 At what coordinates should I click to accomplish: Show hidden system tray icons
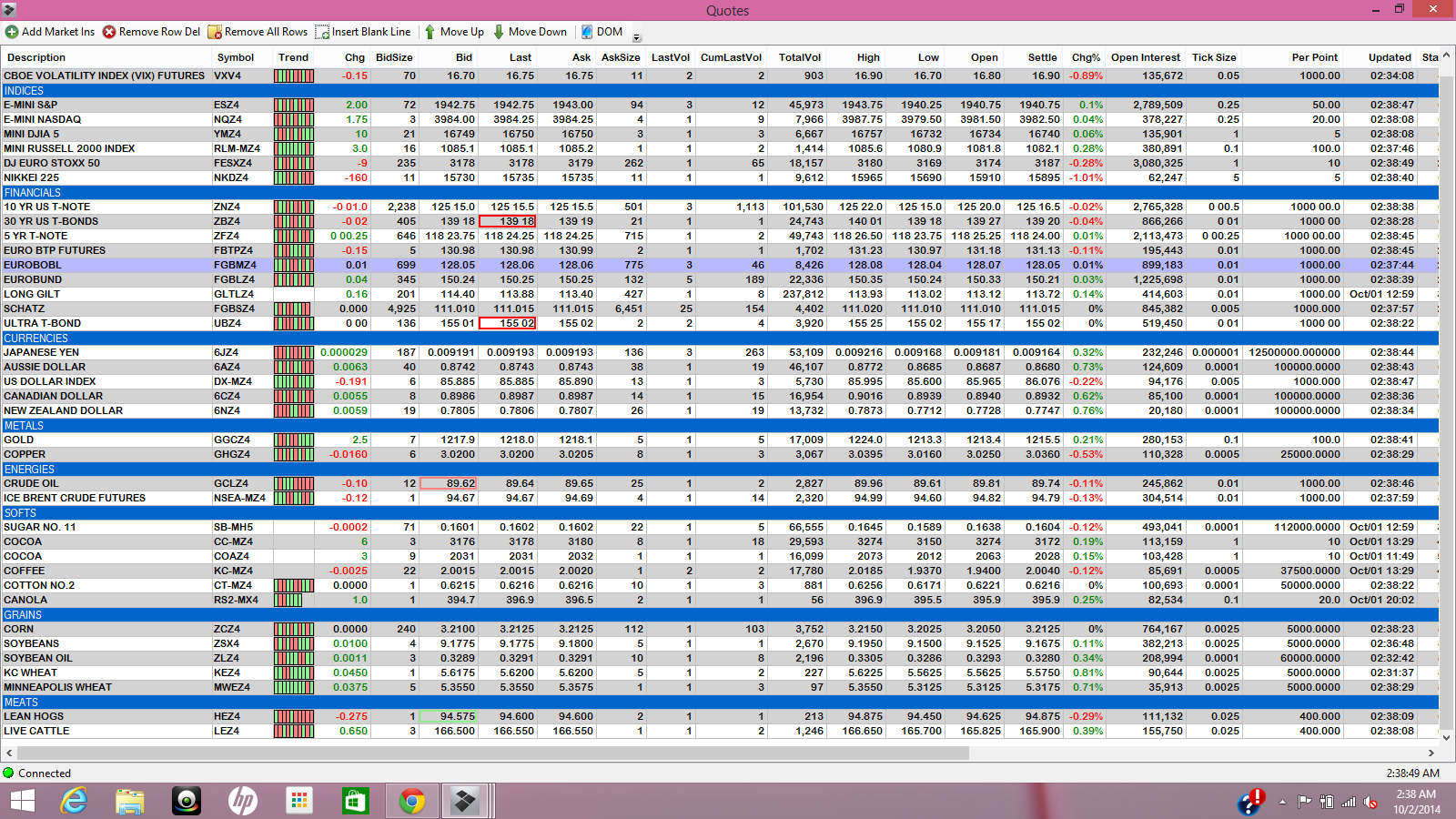pyautogui.click(x=1282, y=802)
